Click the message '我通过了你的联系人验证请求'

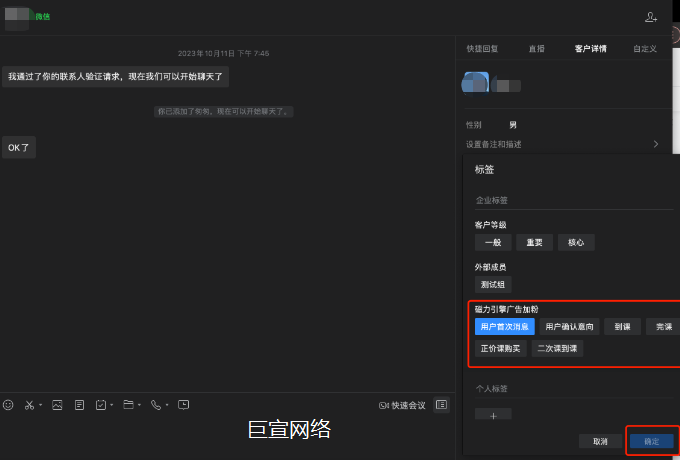(115, 77)
